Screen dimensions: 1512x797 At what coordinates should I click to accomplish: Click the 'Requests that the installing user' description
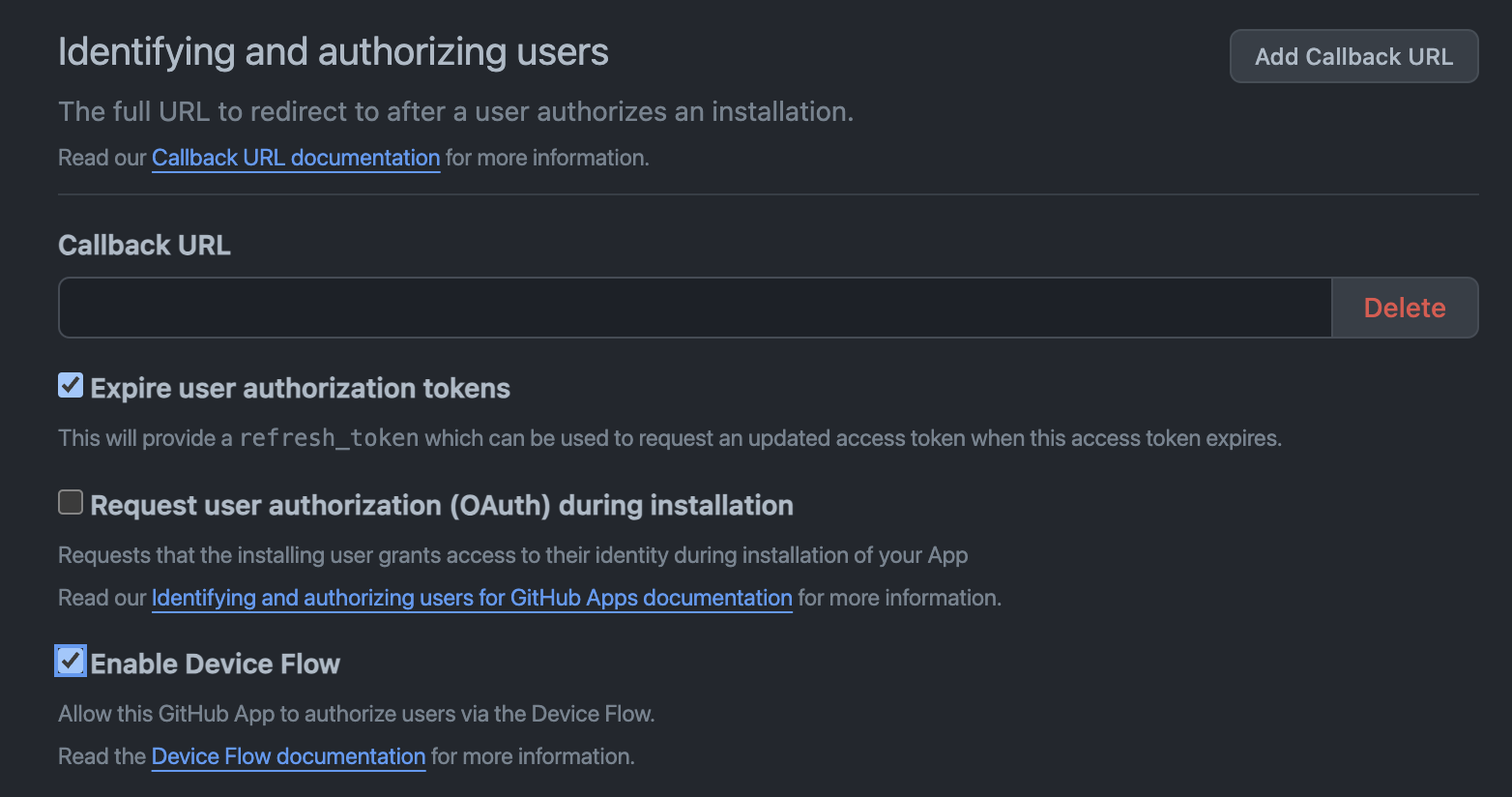tap(512, 555)
